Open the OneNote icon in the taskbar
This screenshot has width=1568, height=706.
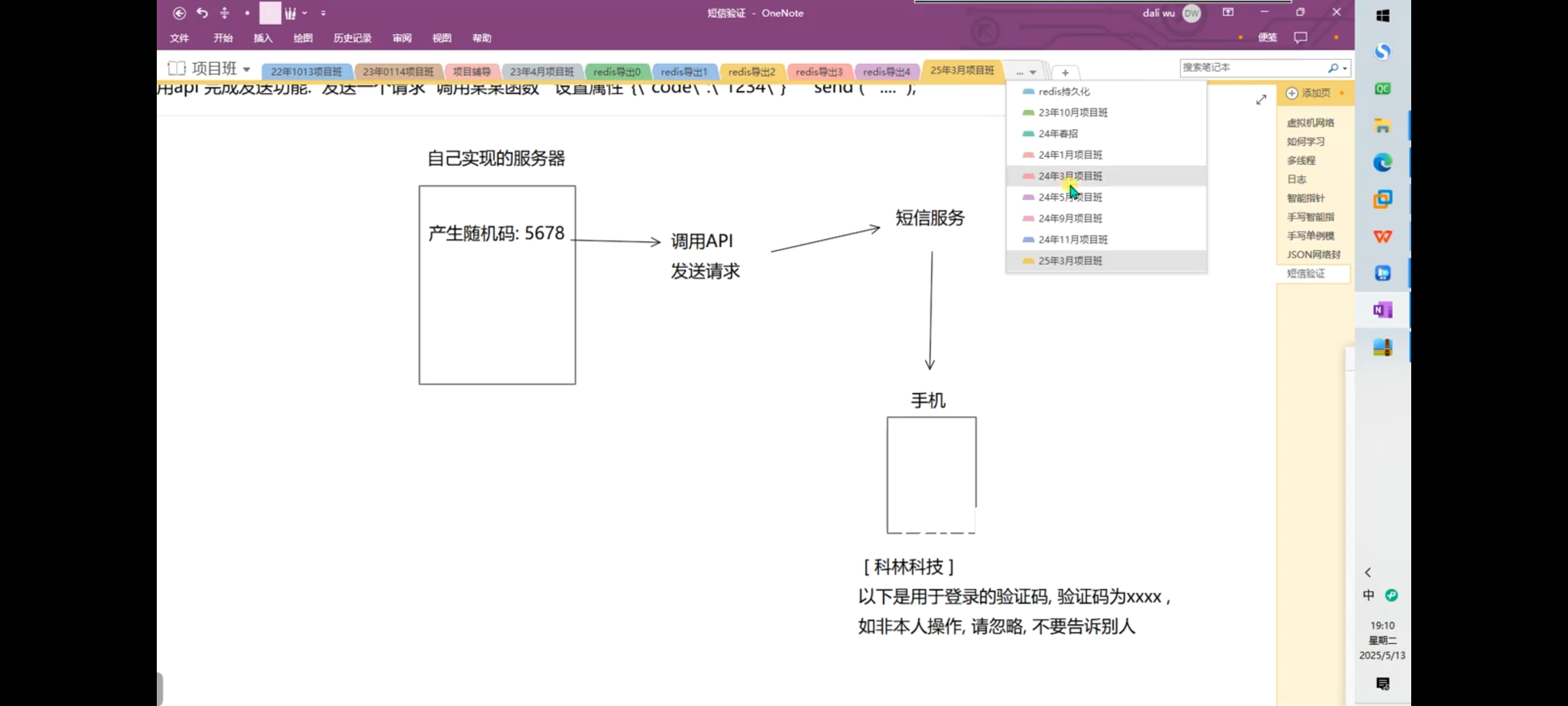(1382, 311)
